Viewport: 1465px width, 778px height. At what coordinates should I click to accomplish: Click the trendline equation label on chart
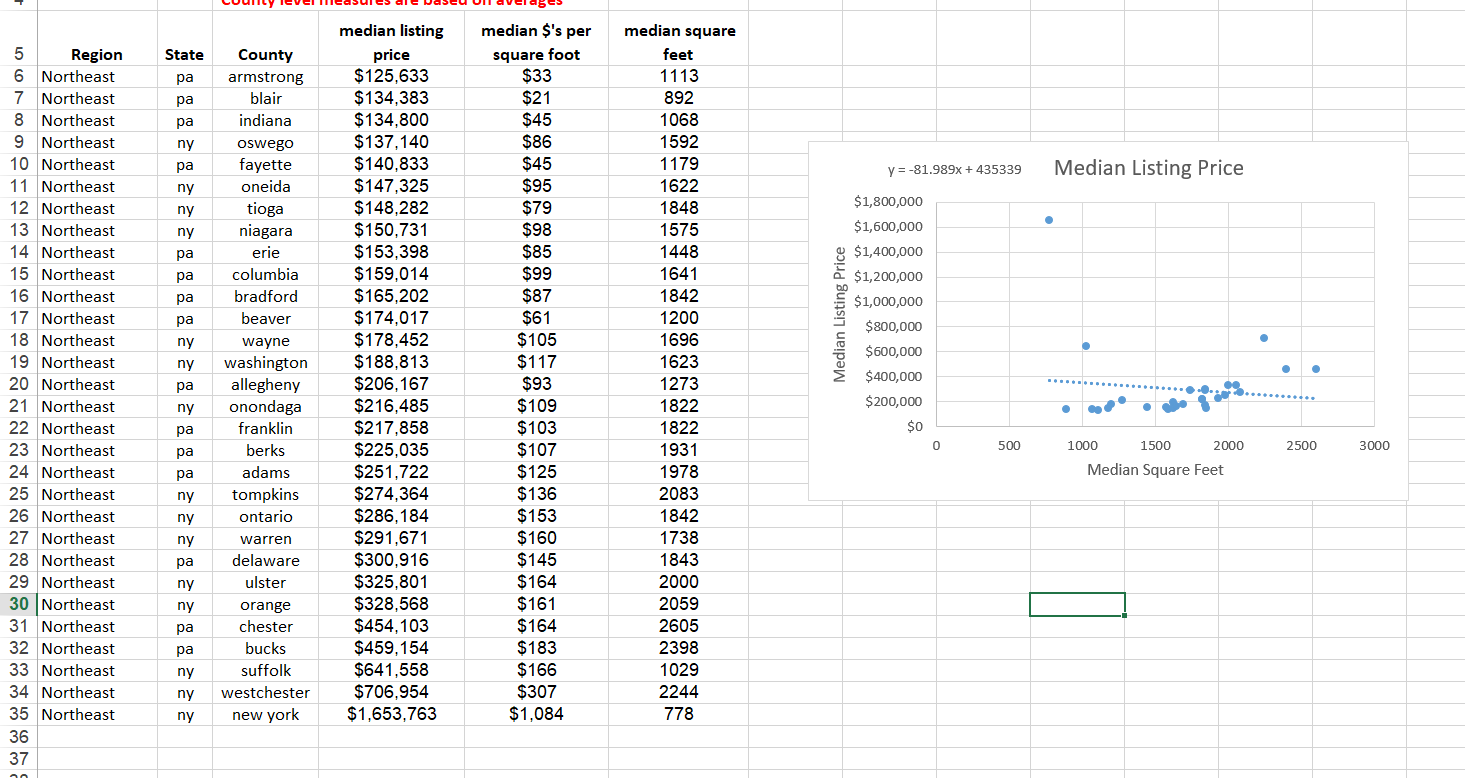coord(954,170)
